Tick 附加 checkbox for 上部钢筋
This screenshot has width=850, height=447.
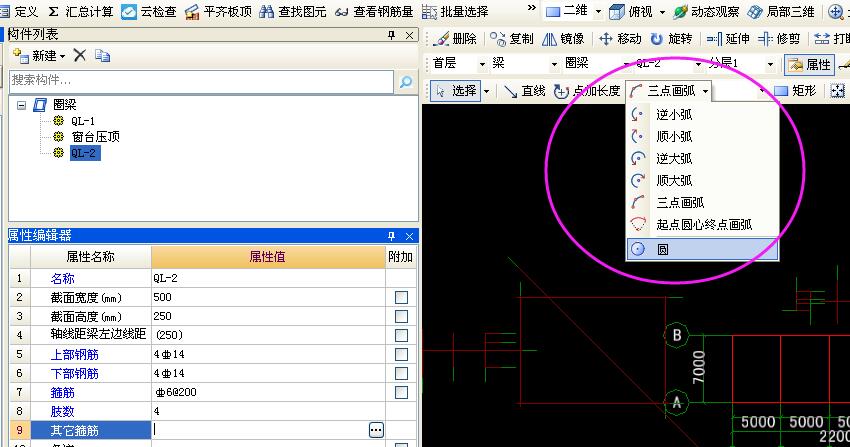[401, 354]
